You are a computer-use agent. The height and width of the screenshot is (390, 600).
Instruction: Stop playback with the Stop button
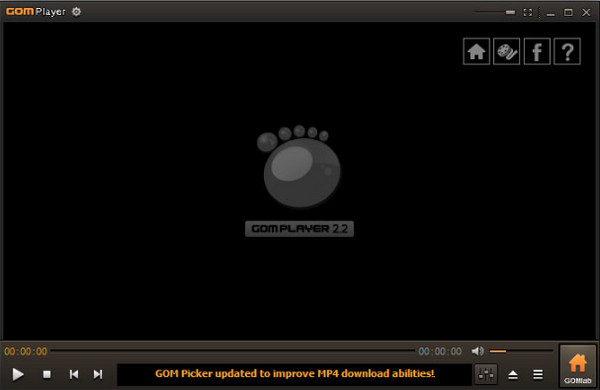(47, 374)
